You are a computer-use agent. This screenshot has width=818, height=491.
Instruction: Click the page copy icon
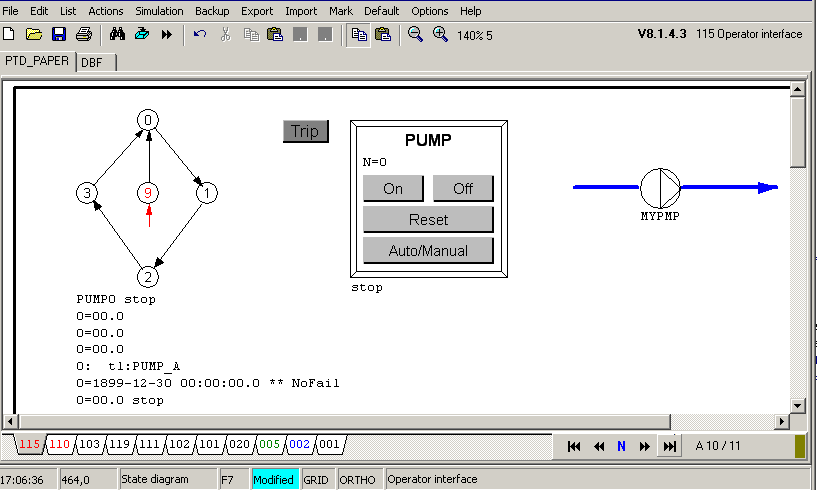pos(358,34)
